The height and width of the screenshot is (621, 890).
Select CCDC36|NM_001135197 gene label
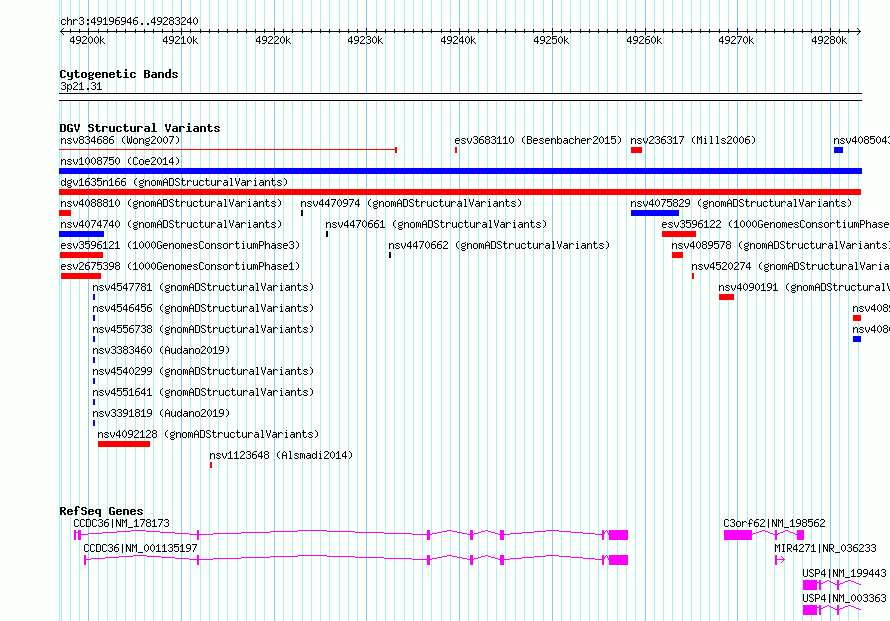[140, 548]
